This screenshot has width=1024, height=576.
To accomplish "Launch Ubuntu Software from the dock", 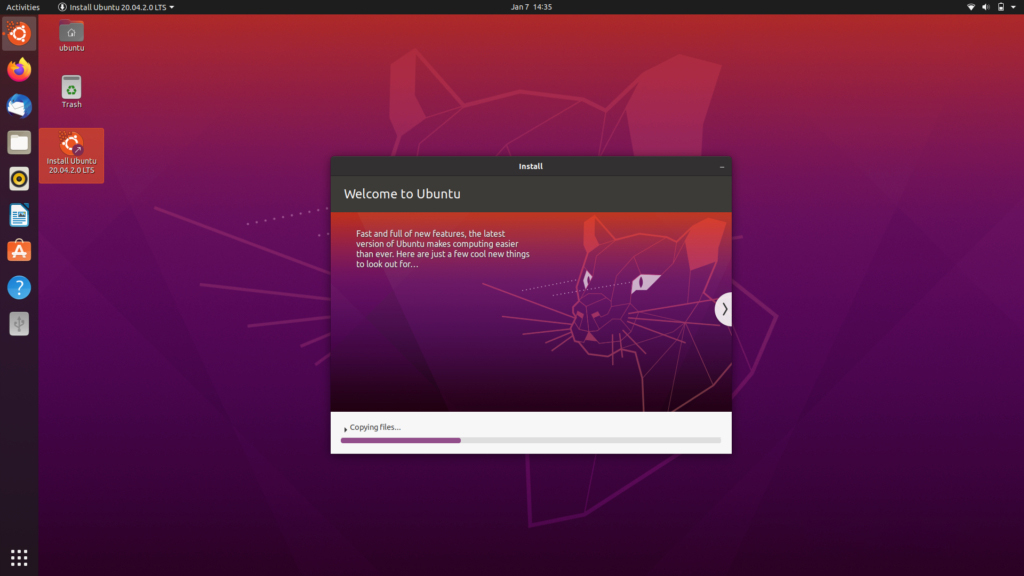I will pyautogui.click(x=18, y=250).
